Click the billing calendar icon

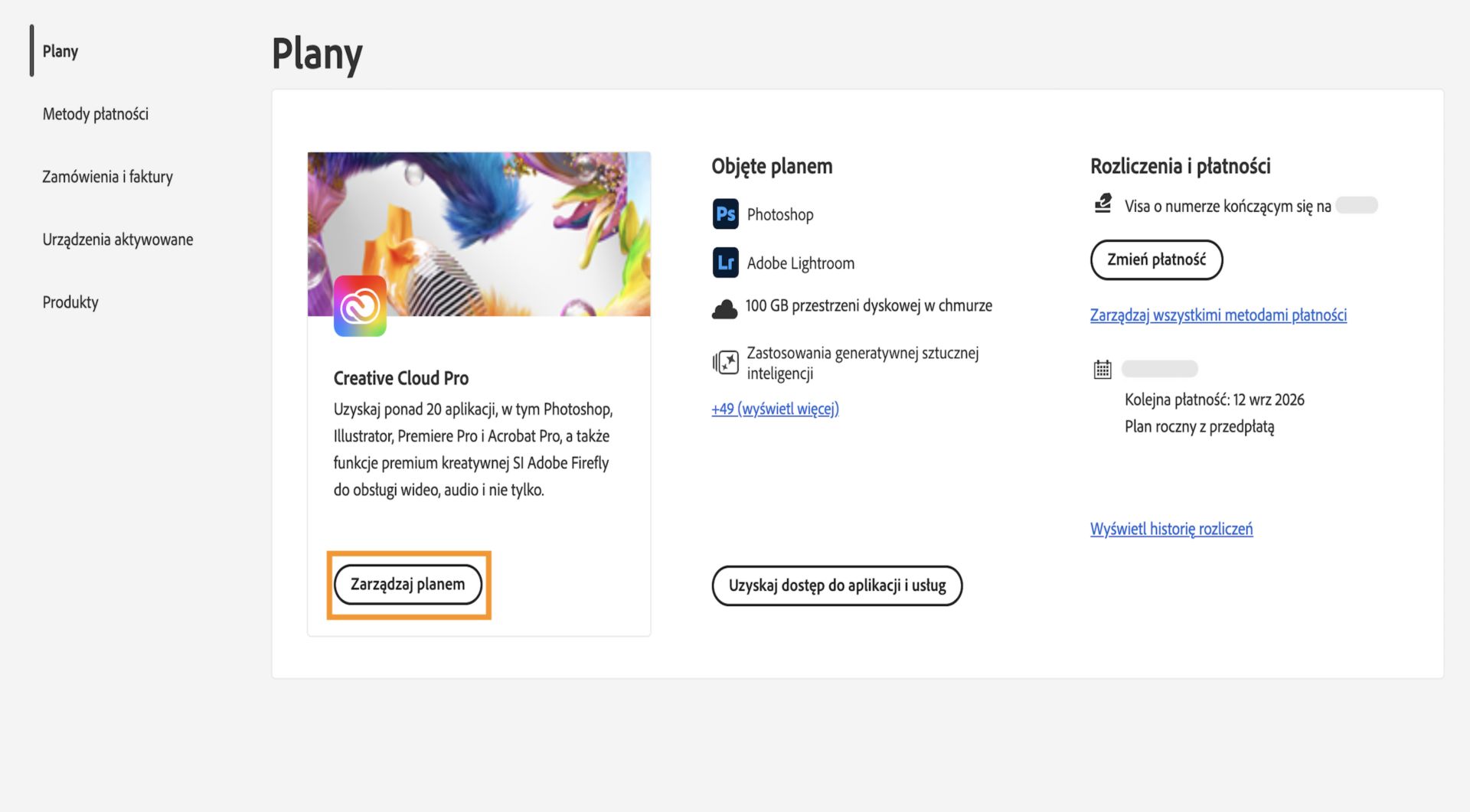(1102, 370)
